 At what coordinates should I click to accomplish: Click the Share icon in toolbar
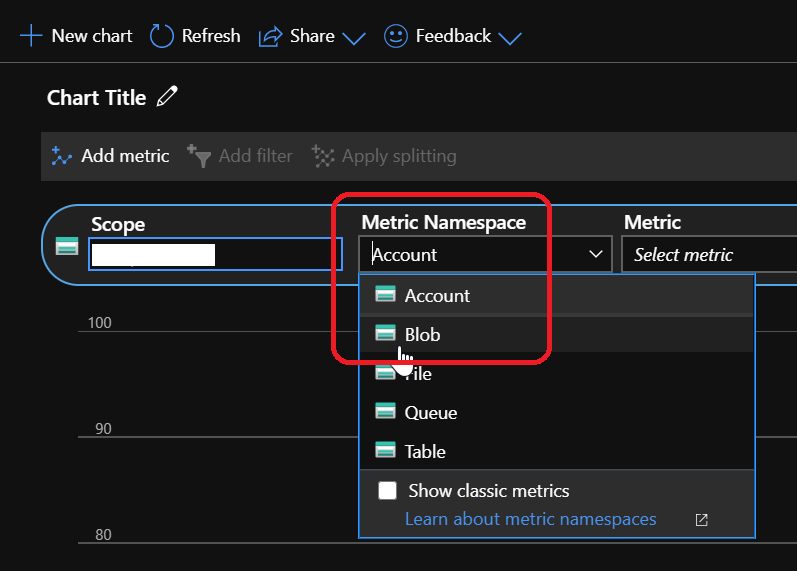(x=270, y=37)
